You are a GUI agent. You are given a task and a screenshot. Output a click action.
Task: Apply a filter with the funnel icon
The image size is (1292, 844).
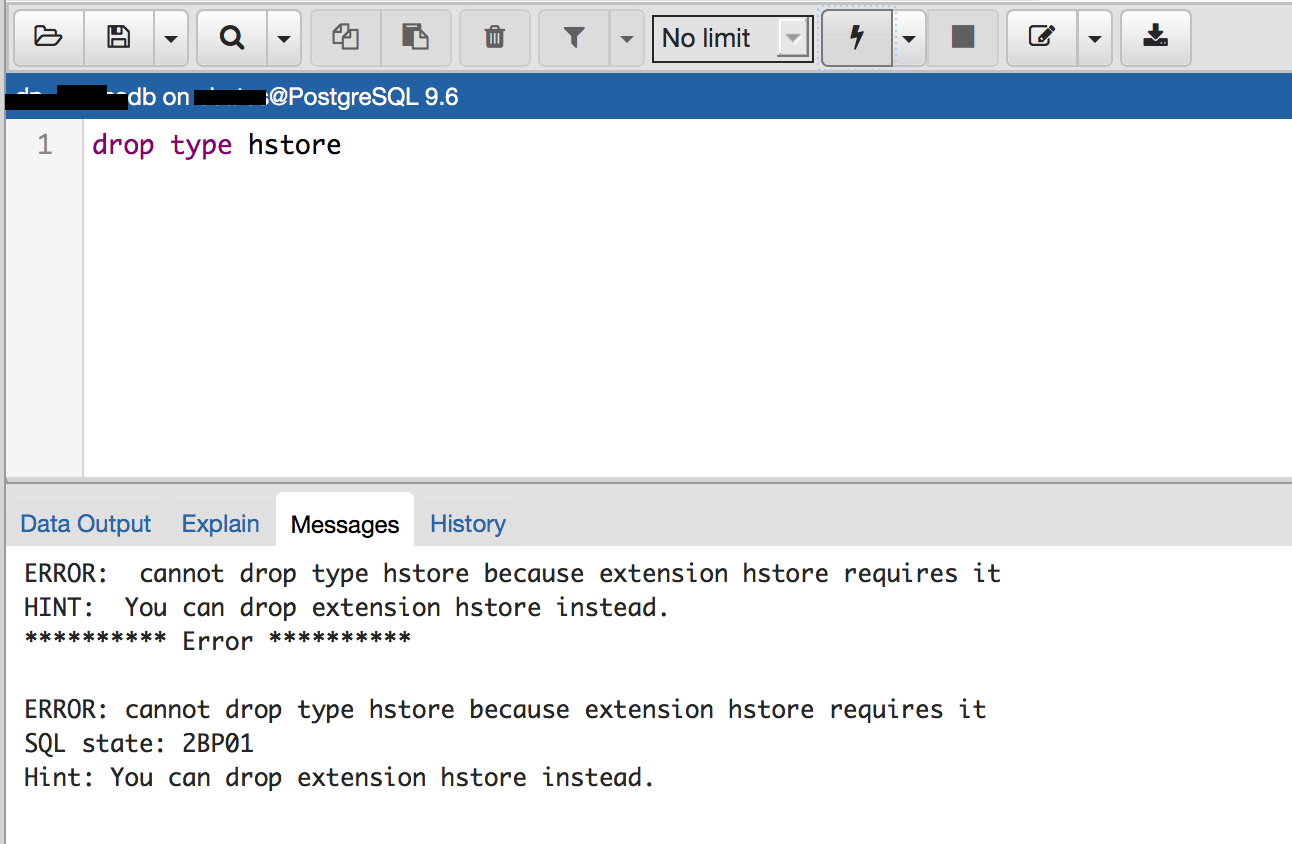pyautogui.click(x=574, y=37)
